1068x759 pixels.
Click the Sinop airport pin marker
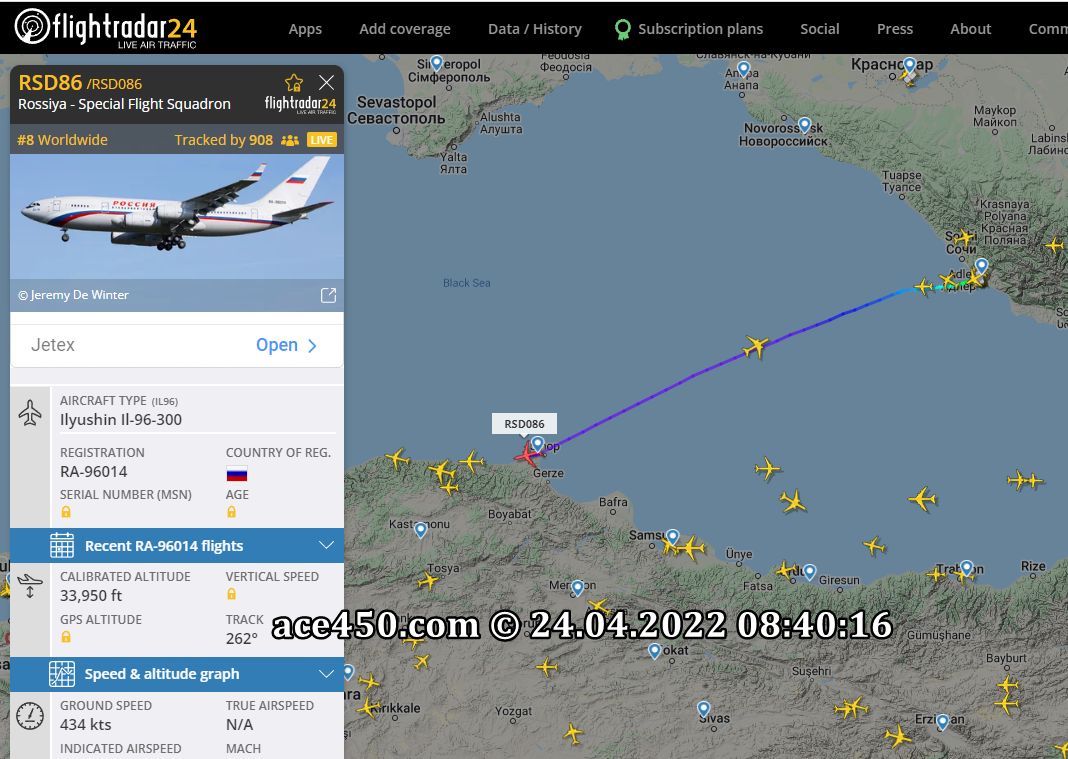(x=538, y=445)
